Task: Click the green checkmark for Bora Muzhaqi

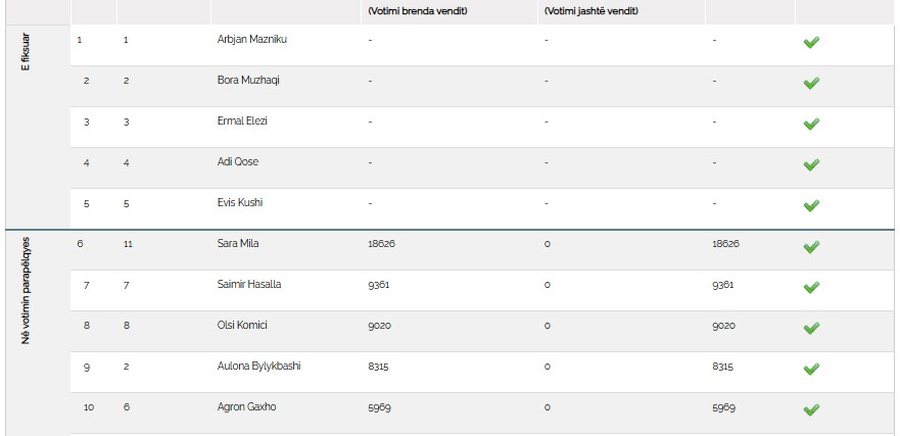Action: click(811, 83)
